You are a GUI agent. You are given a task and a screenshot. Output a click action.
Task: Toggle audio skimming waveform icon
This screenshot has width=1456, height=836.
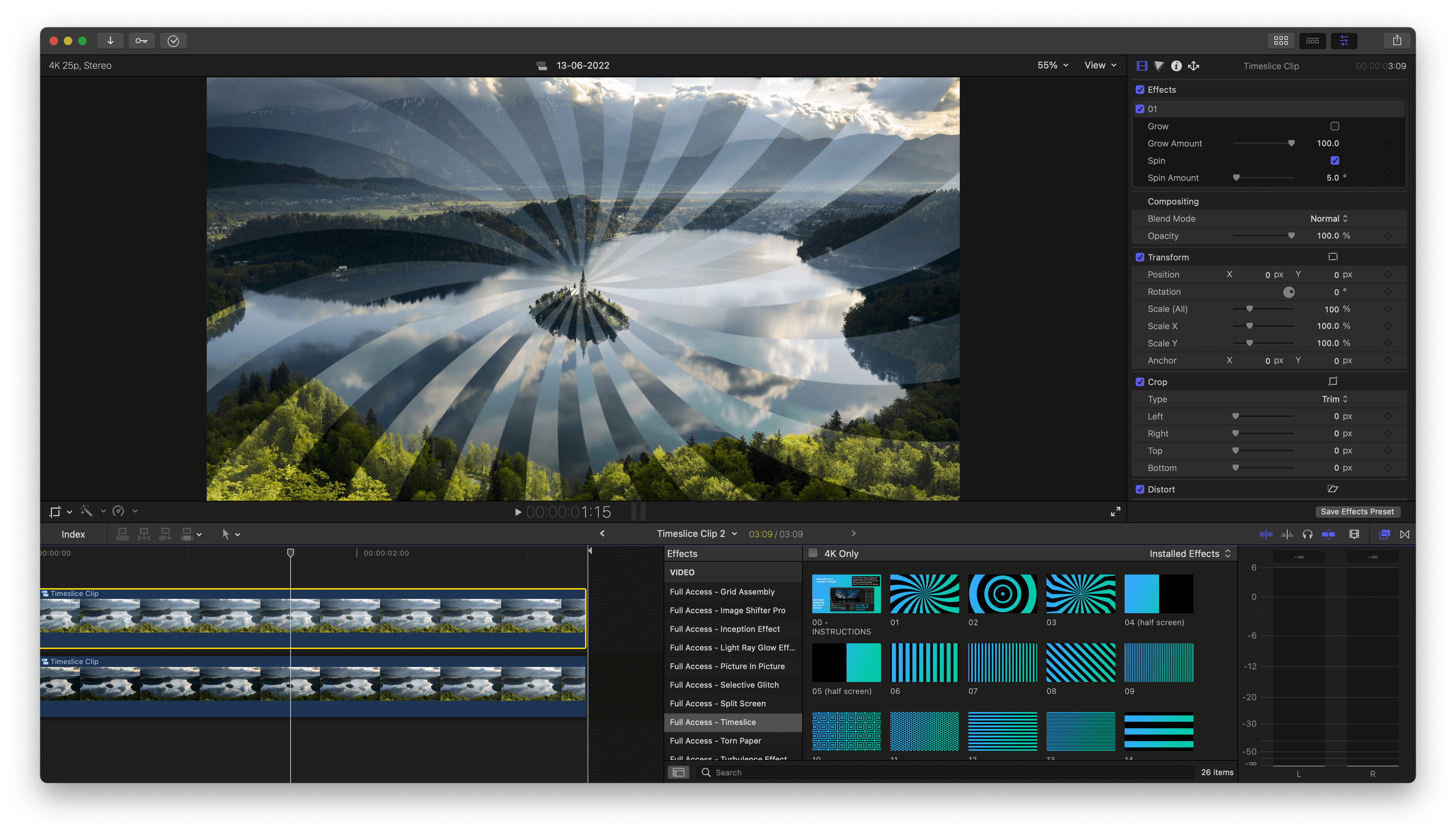[x=1287, y=534]
